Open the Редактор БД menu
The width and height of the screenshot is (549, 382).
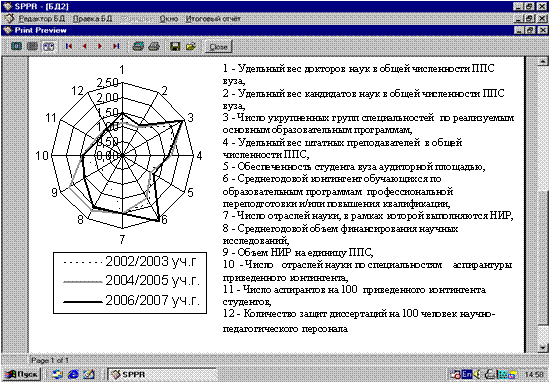tap(42, 19)
